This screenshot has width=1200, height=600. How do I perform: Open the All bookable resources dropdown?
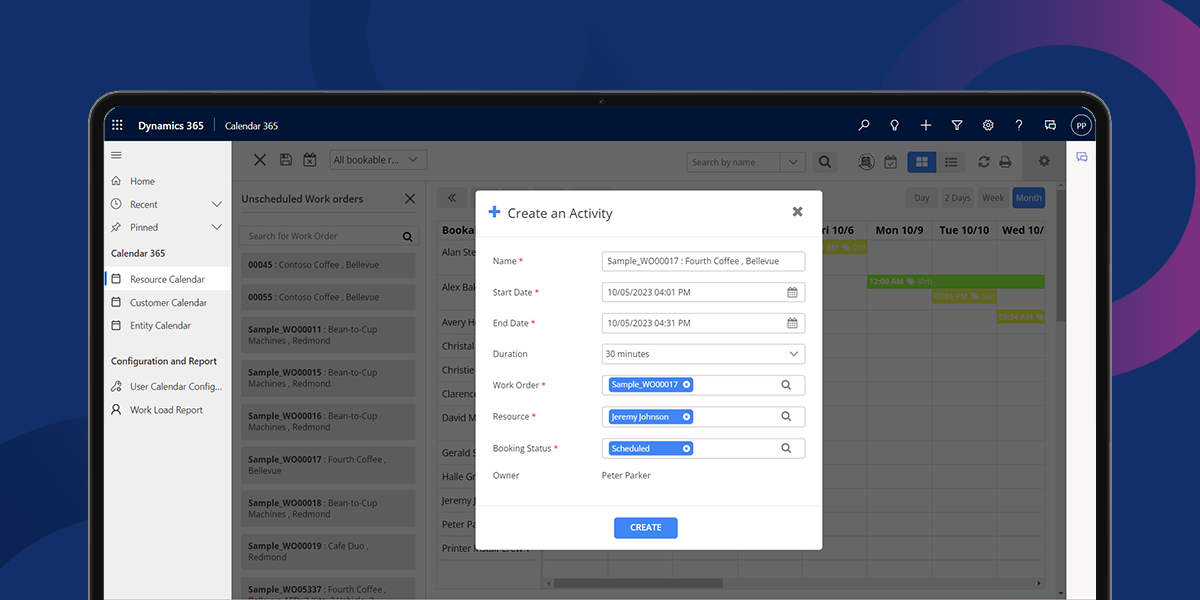click(378, 160)
